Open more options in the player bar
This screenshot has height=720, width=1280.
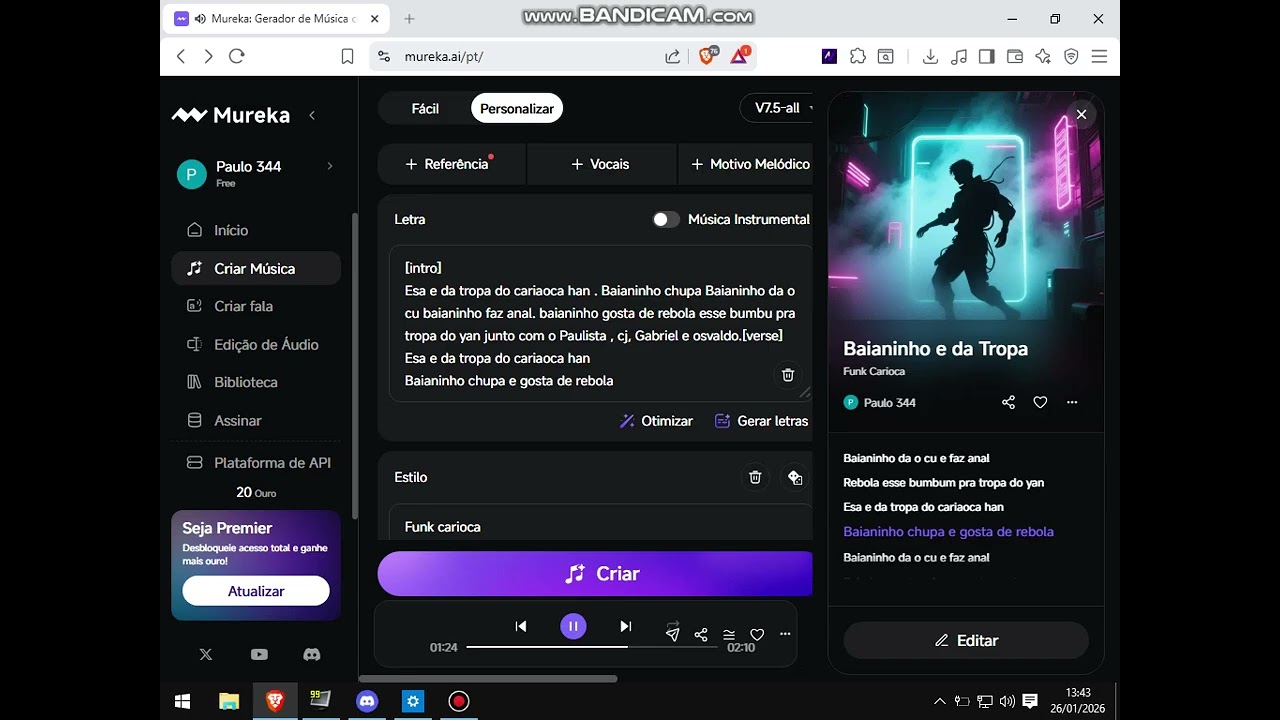(785, 634)
